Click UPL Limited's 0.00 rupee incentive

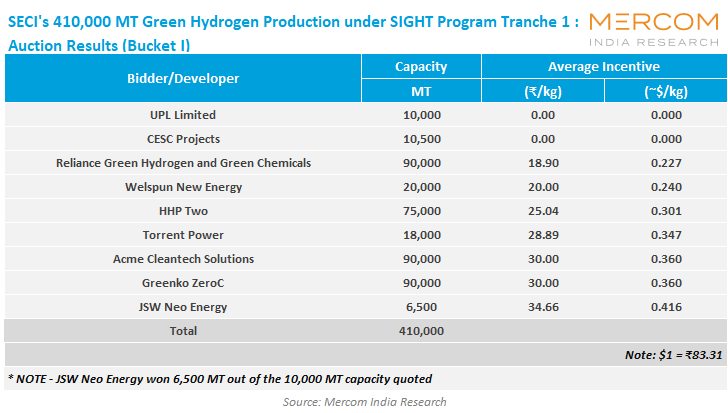tap(543, 115)
